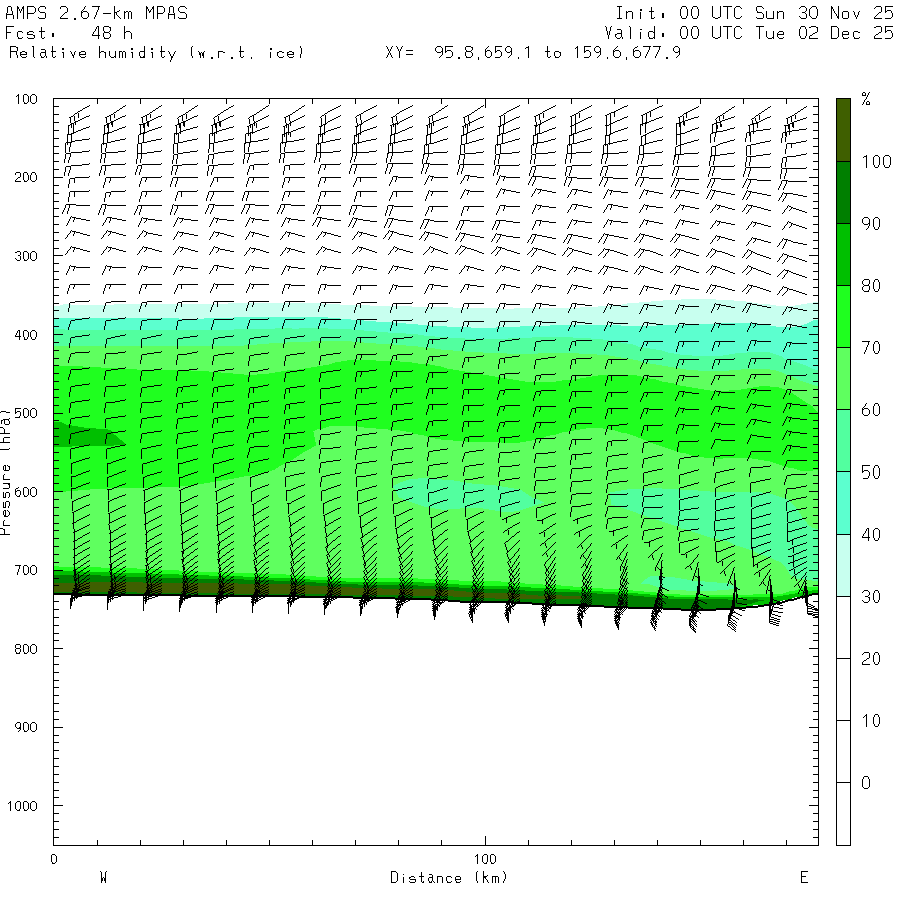Click the 300 hPa pressure axis label
The height and width of the screenshot is (900, 900).
(26, 256)
